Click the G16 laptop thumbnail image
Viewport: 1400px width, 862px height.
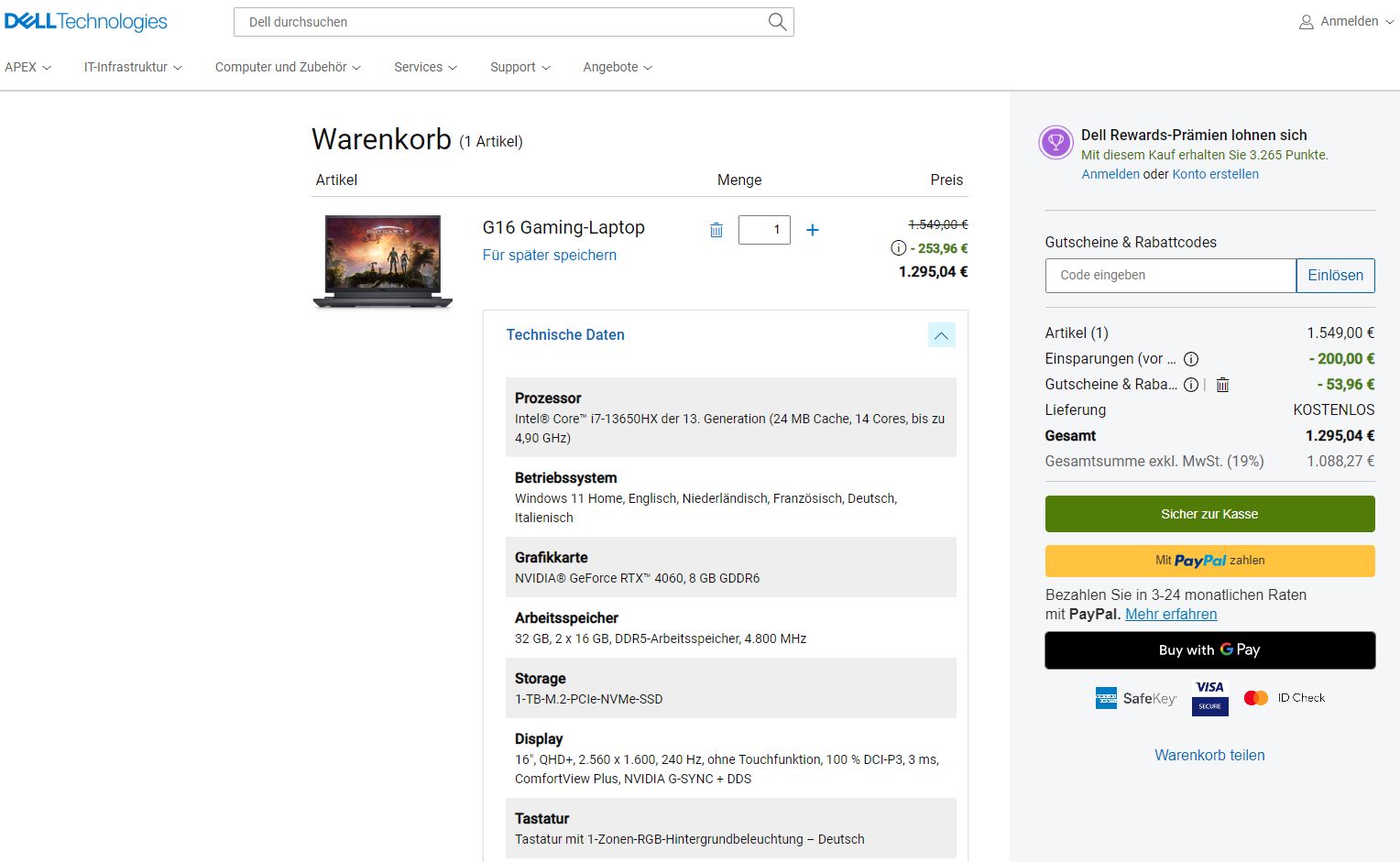tap(383, 260)
